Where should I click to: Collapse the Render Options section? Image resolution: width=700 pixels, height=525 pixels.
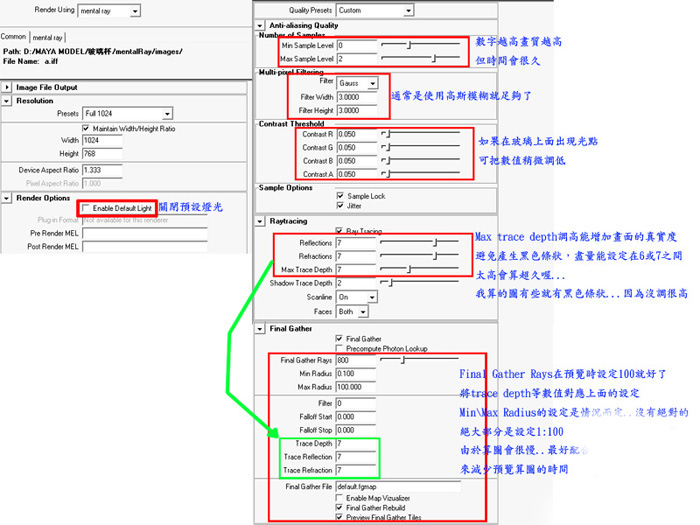coord(7,198)
